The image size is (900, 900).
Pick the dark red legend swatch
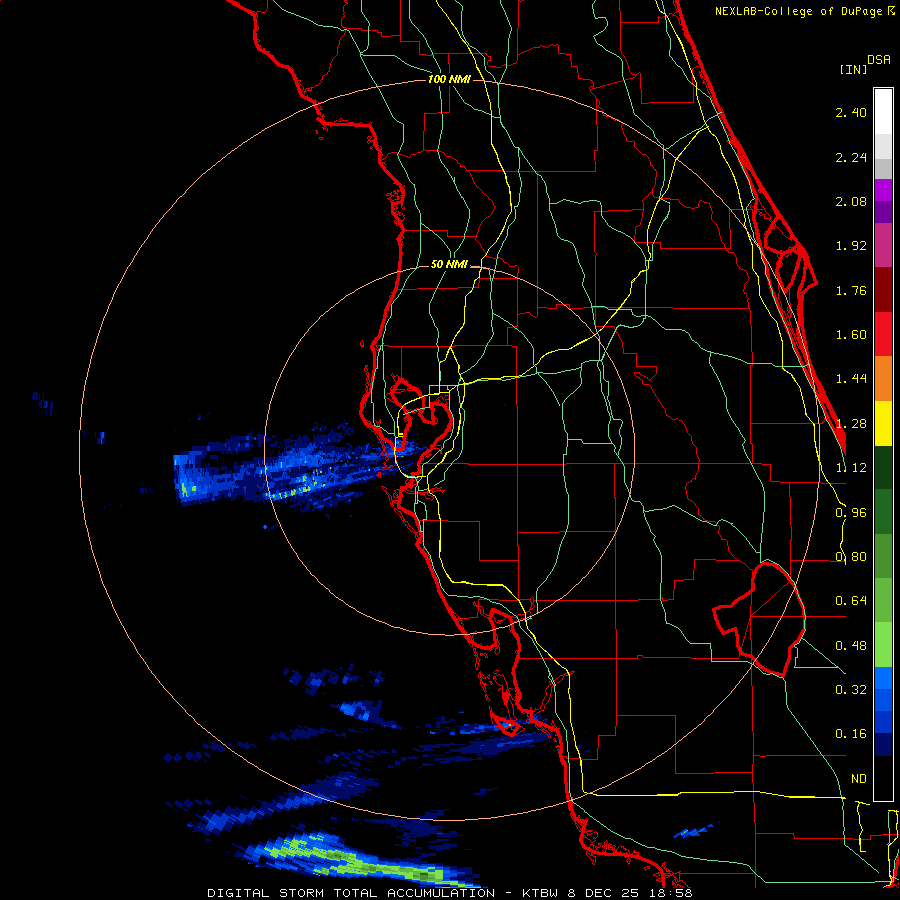click(x=883, y=290)
